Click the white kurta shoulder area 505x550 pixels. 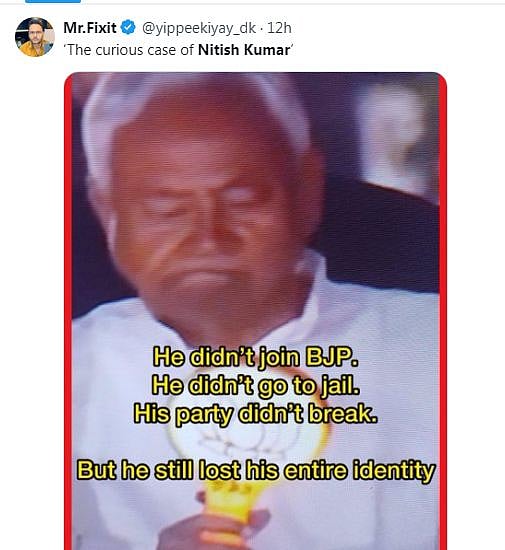(x=379, y=333)
